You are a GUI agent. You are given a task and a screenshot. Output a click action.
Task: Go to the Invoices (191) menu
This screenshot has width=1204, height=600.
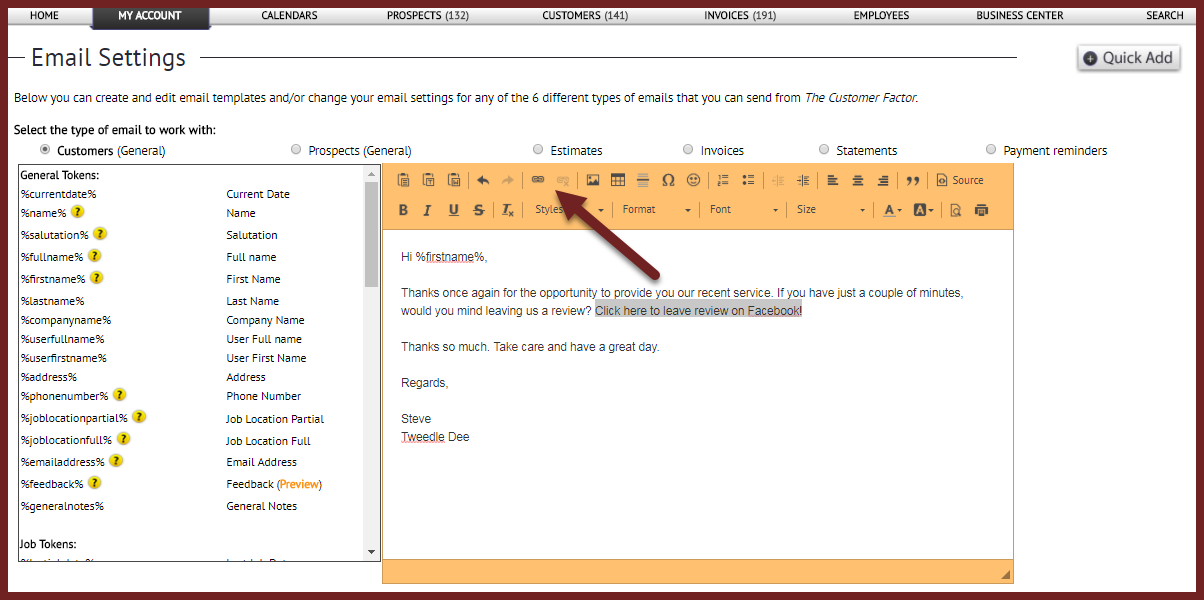click(x=739, y=16)
